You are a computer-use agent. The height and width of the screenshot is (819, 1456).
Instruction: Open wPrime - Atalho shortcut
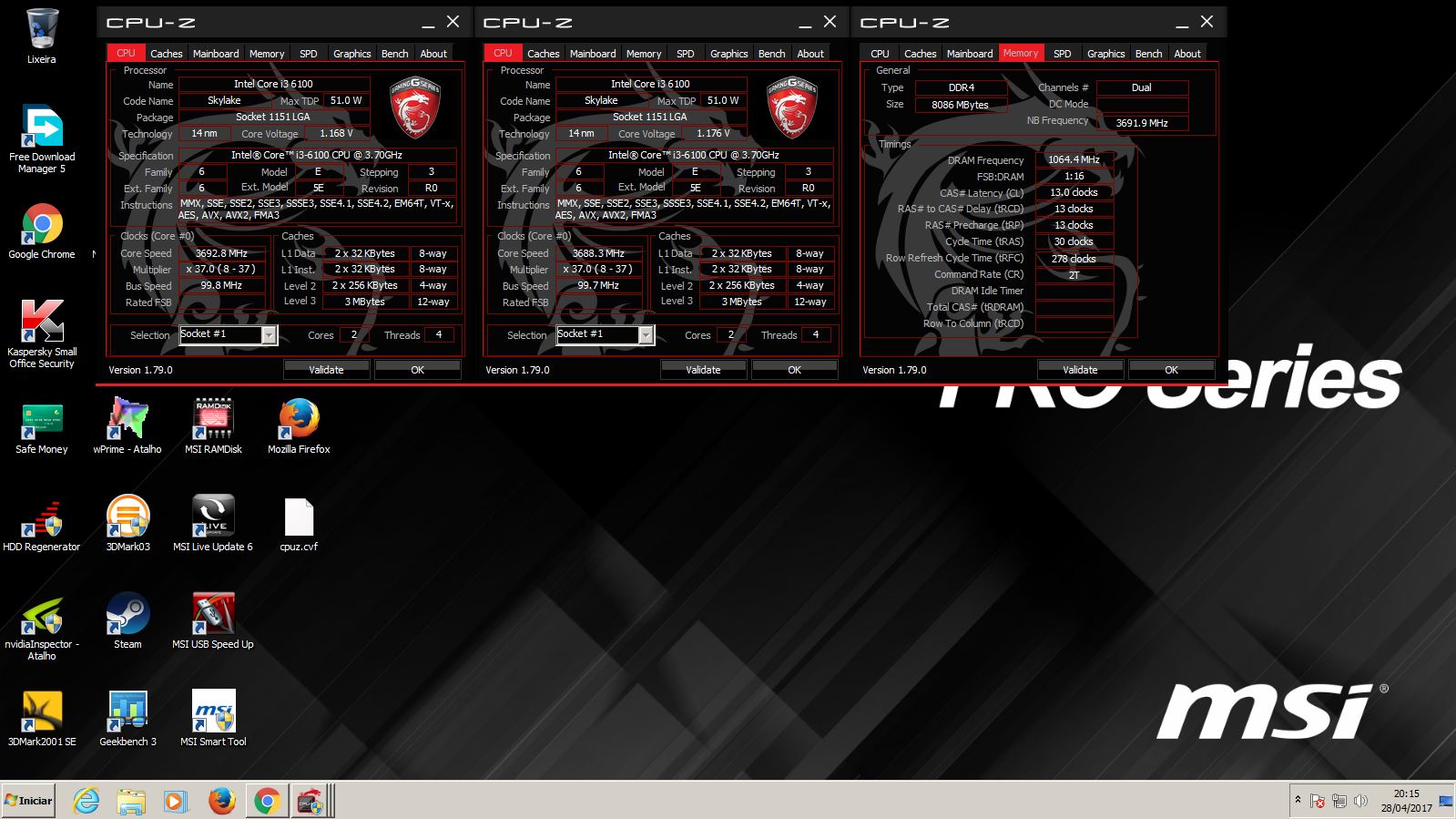pos(127,426)
